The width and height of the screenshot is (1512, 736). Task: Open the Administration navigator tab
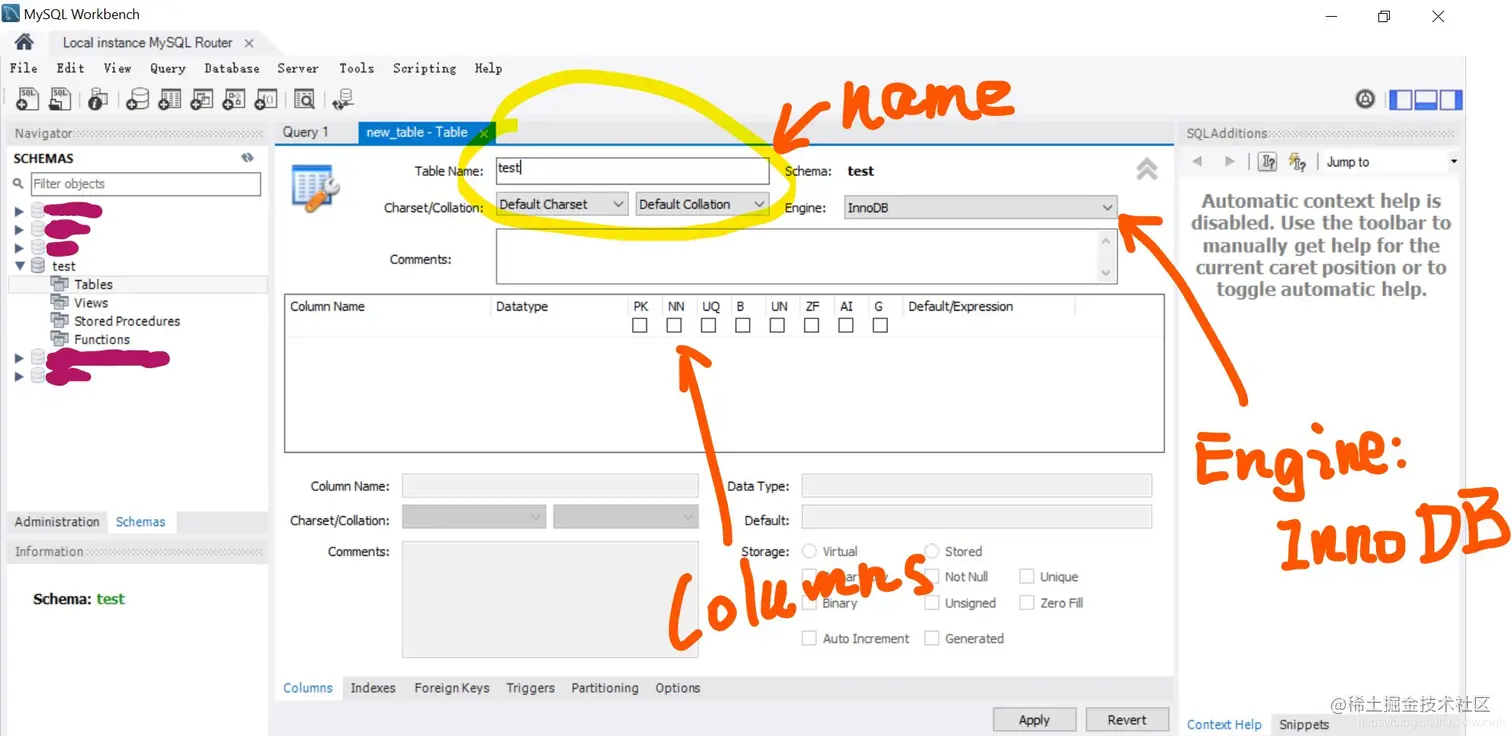pyautogui.click(x=57, y=522)
